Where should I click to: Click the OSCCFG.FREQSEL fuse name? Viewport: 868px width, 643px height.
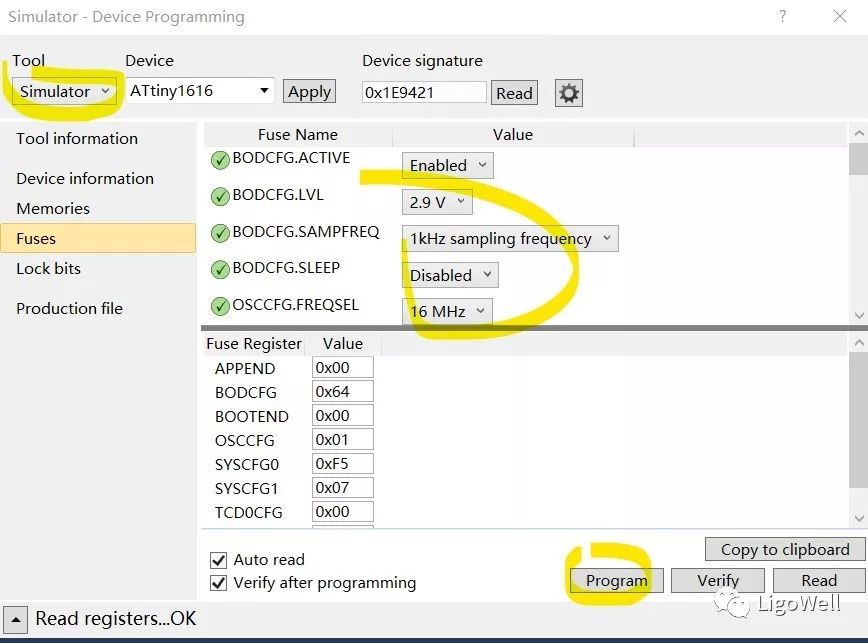pos(296,305)
